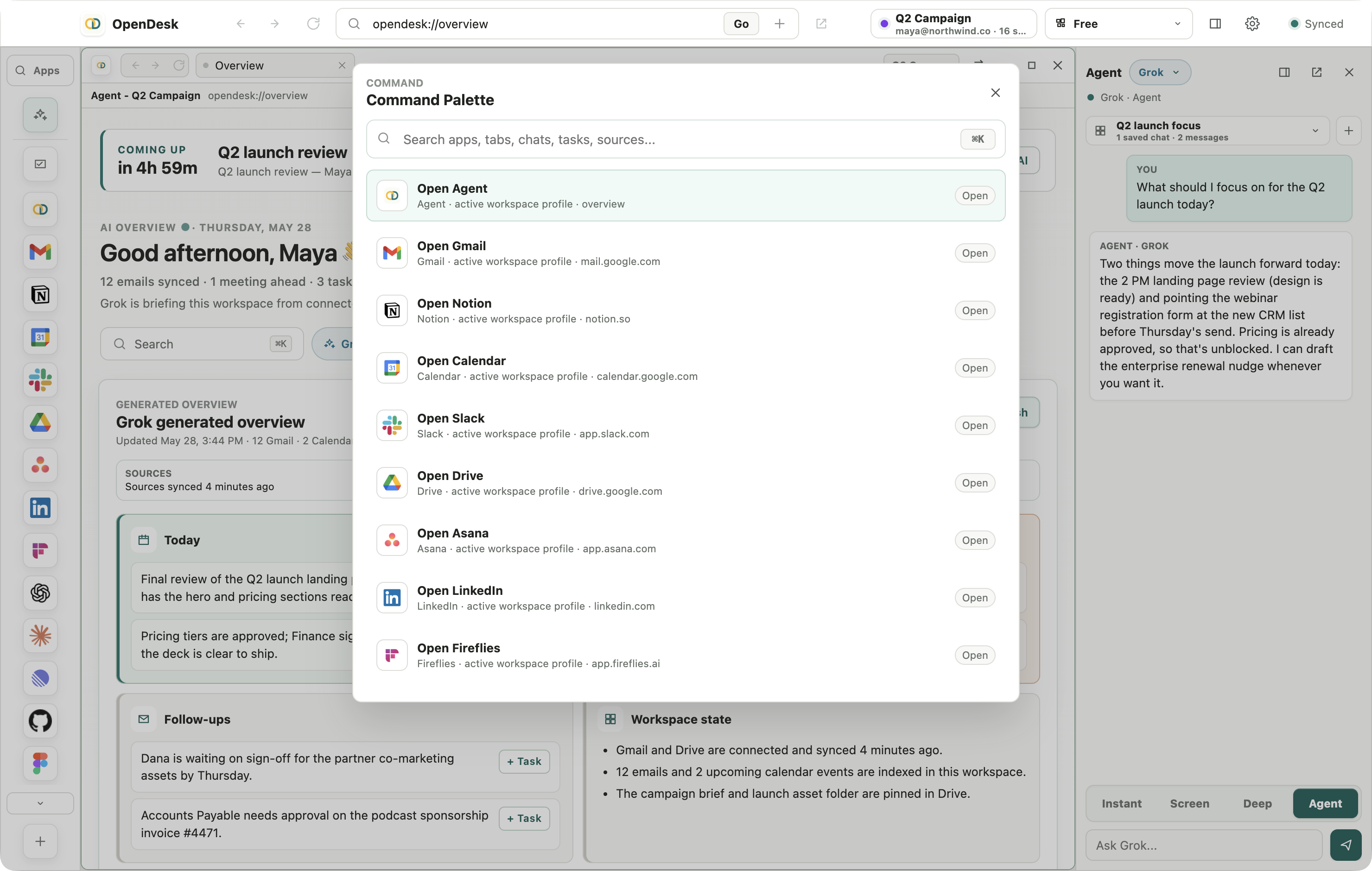1372x871 pixels.
Task: Add a new app with sidebar plus button
Action: pyautogui.click(x=40, y=841)
